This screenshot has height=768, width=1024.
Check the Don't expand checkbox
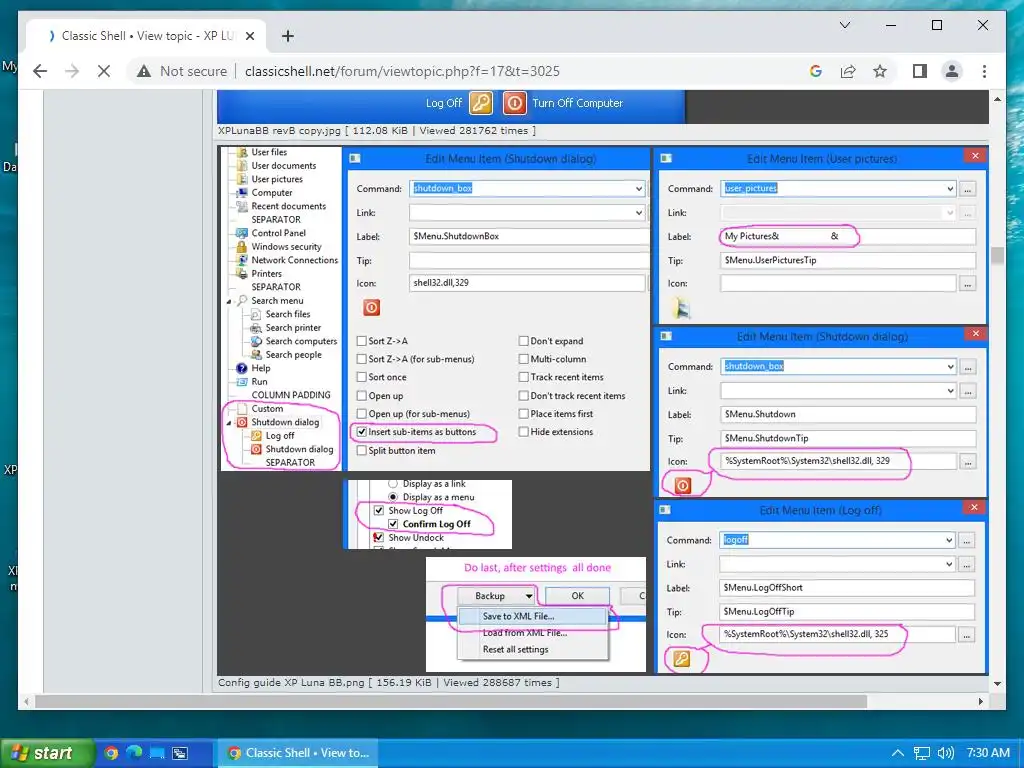pos(523,341)
